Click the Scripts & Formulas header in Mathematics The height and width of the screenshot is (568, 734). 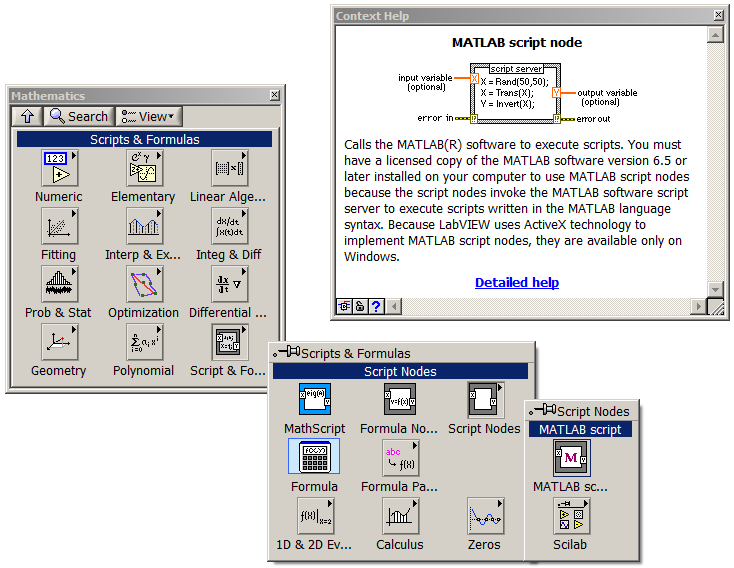(x=144, y=139)
